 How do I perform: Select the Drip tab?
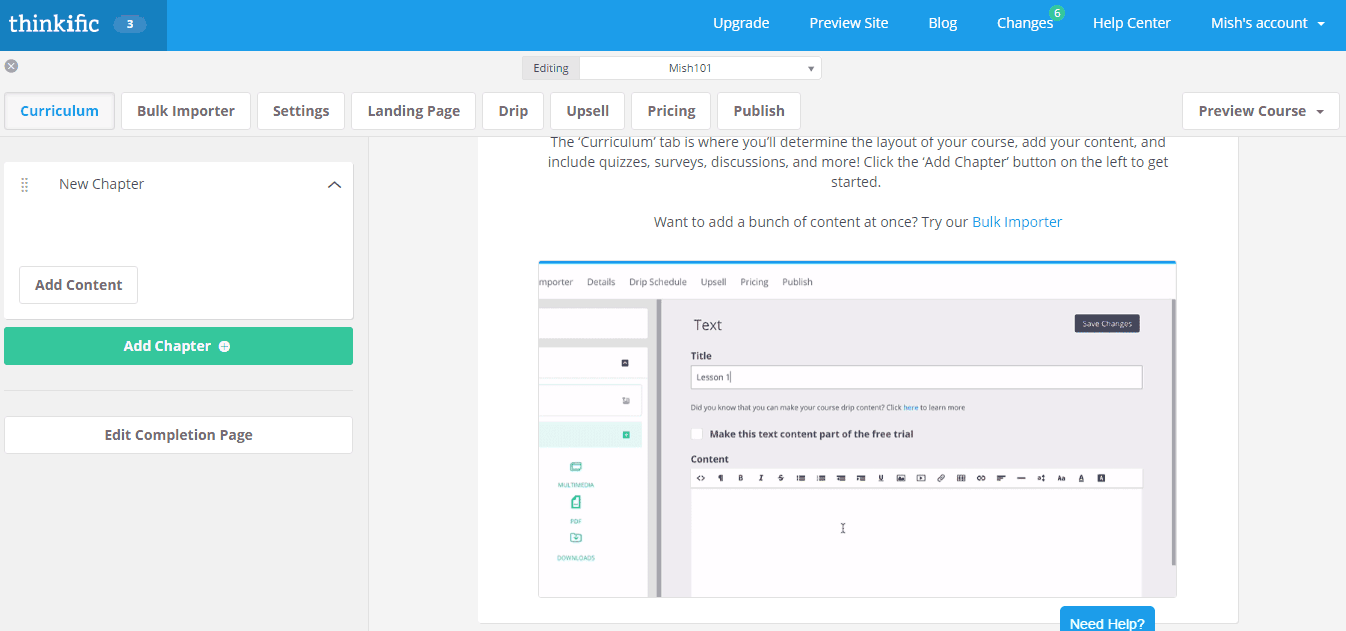(x=513, y=111)
